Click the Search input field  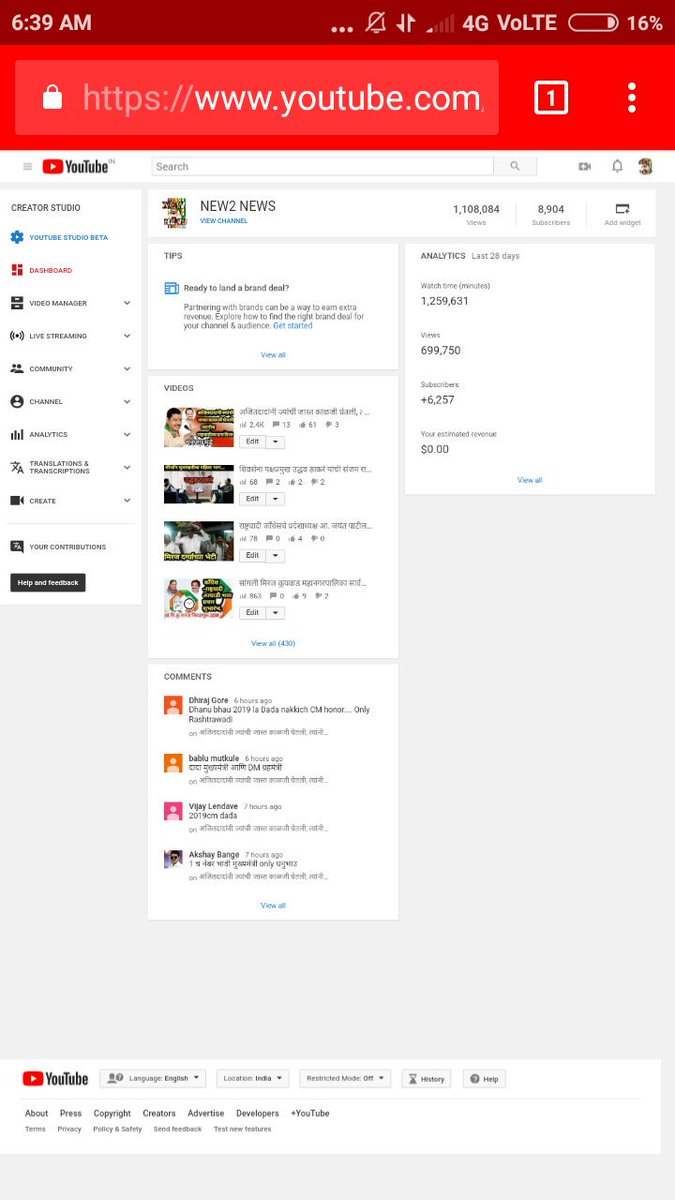pos(322,167)
